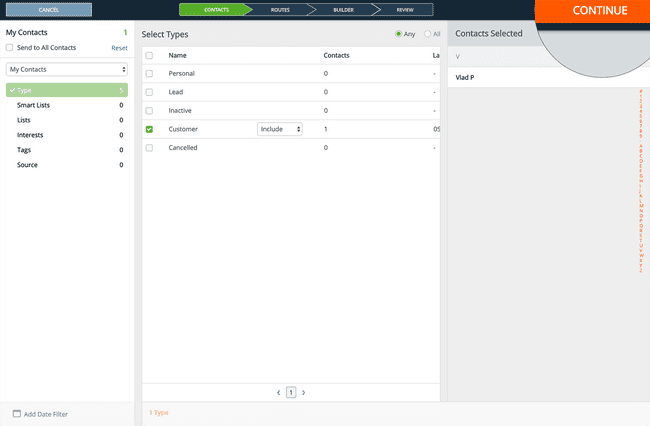Click the 1 Type summary text
650x426 pixels.
click(159, 413)
